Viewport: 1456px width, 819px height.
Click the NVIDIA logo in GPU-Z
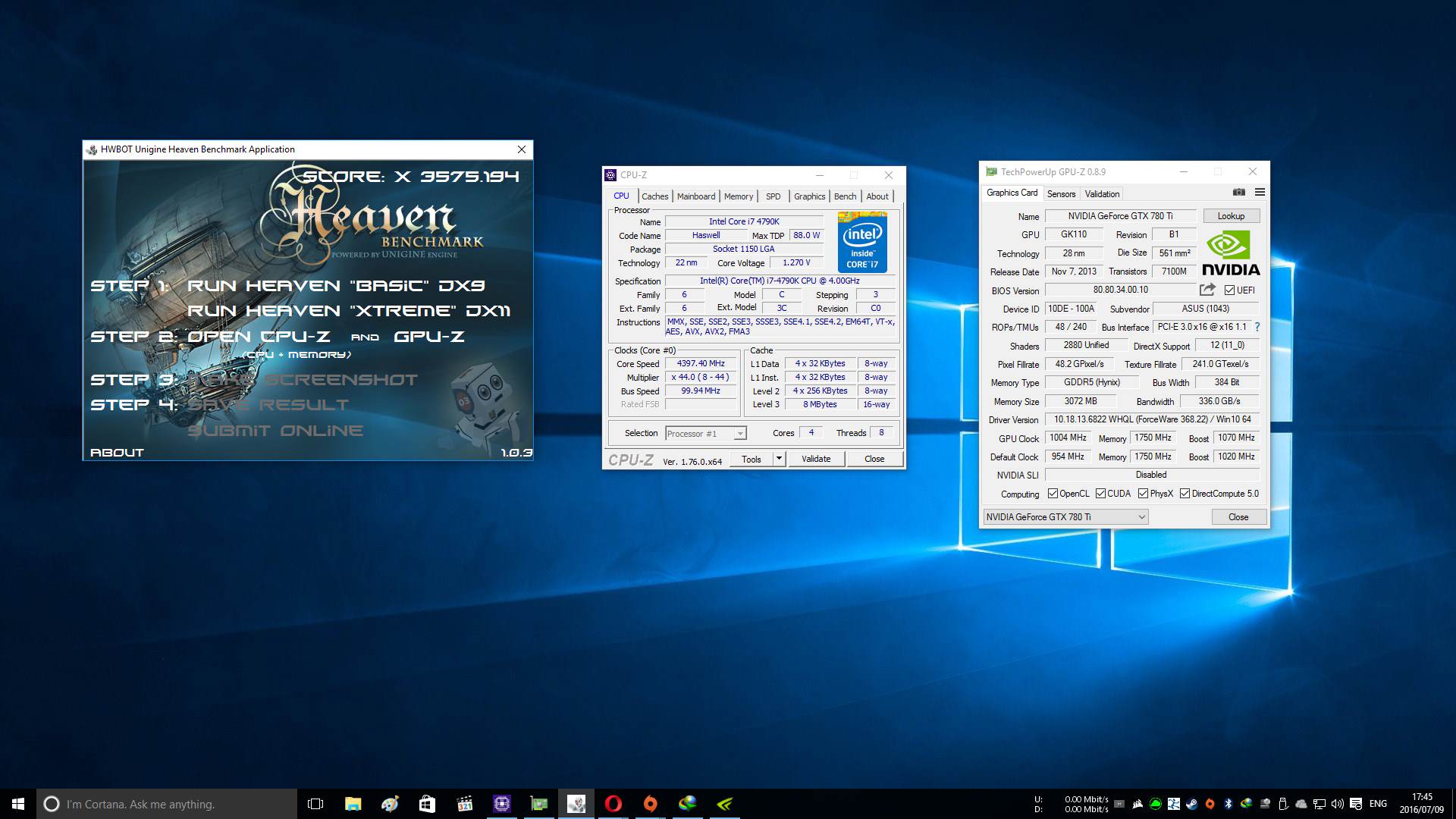tap(1230, 253)
